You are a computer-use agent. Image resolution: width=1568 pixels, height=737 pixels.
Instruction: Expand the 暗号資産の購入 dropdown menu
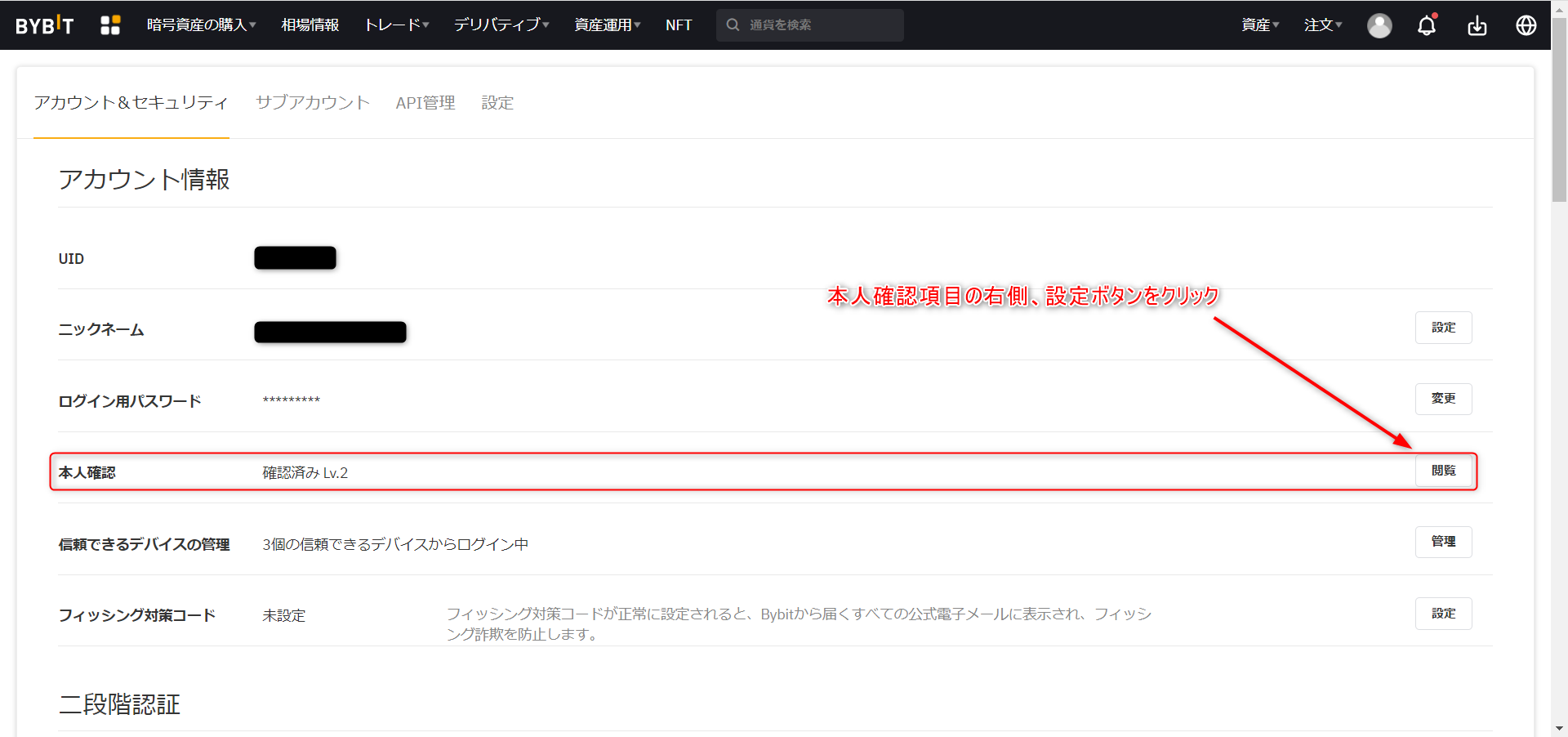tap(201, 25)
